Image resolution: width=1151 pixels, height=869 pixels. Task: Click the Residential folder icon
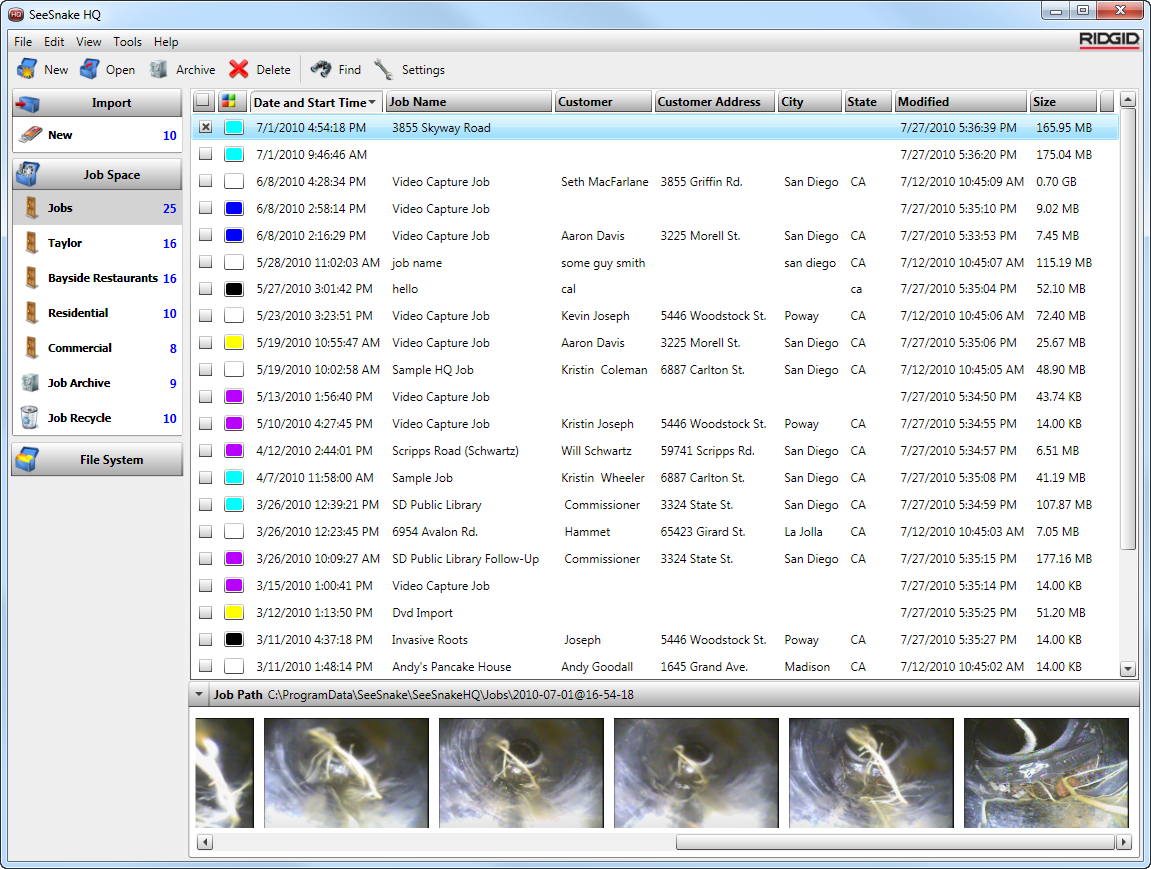[31, 313]
